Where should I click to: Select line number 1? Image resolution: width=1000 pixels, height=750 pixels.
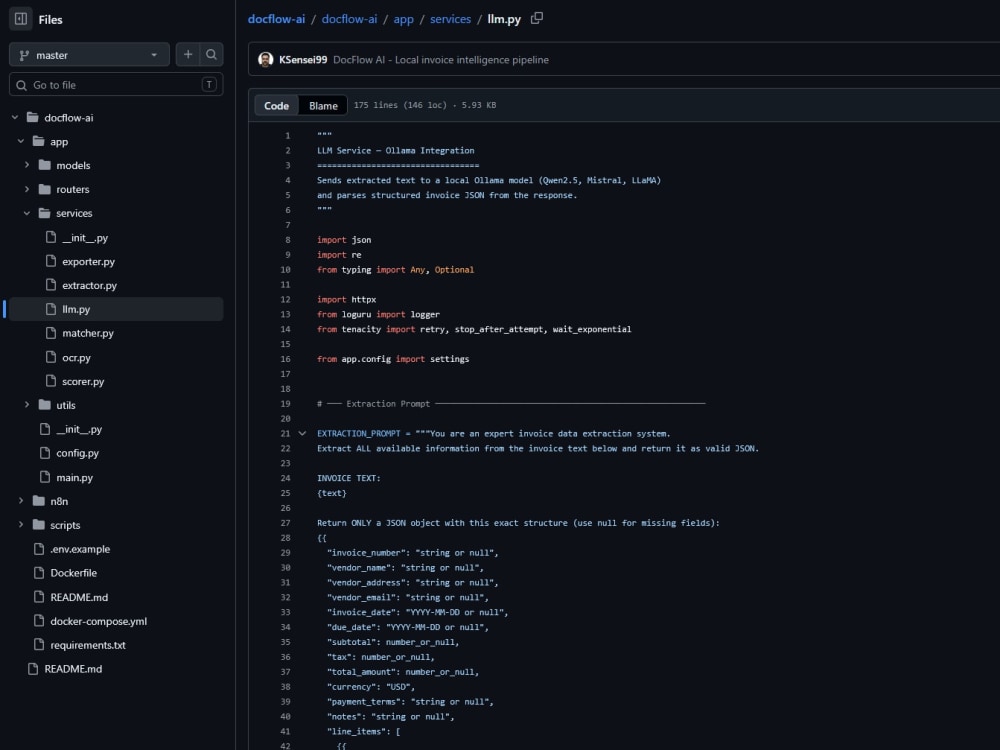pyautogui.click(x=288, y=136)
